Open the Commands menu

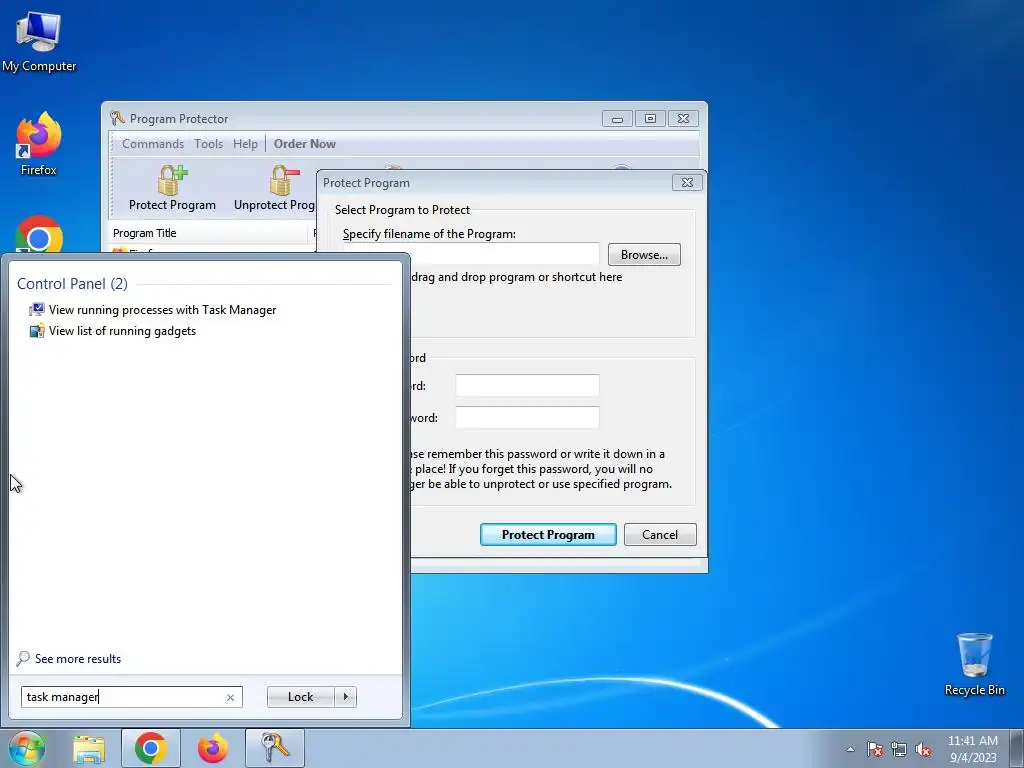[x=153, y=144]
